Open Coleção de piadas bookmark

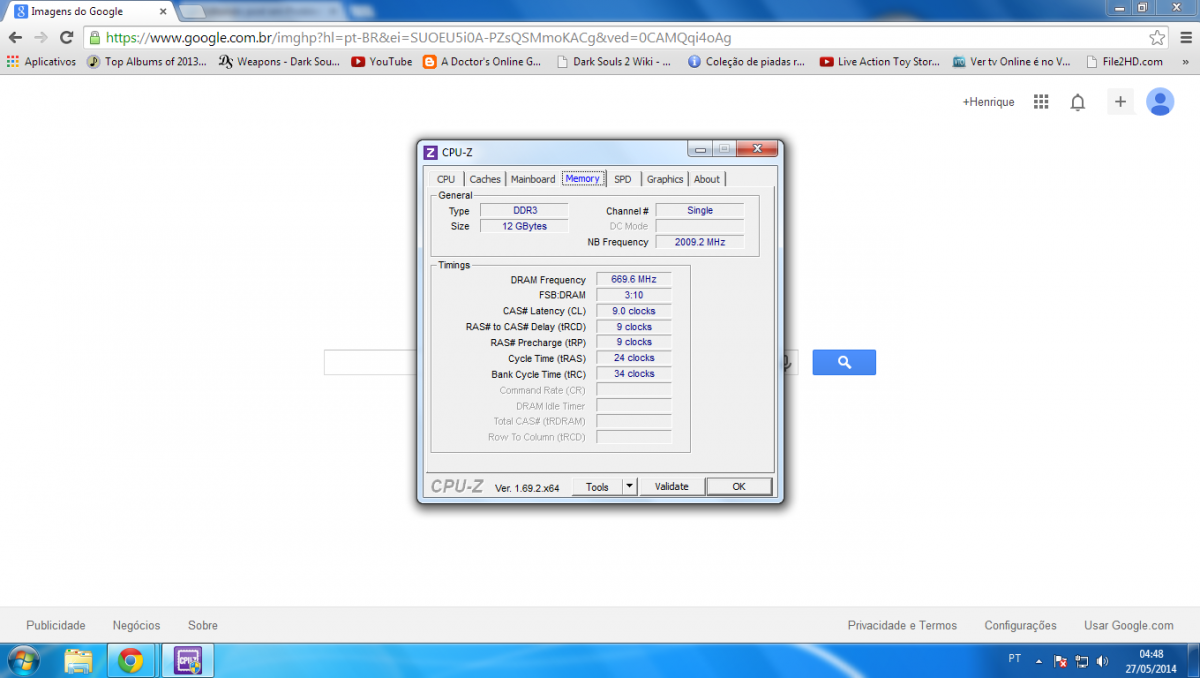point(747,61)
